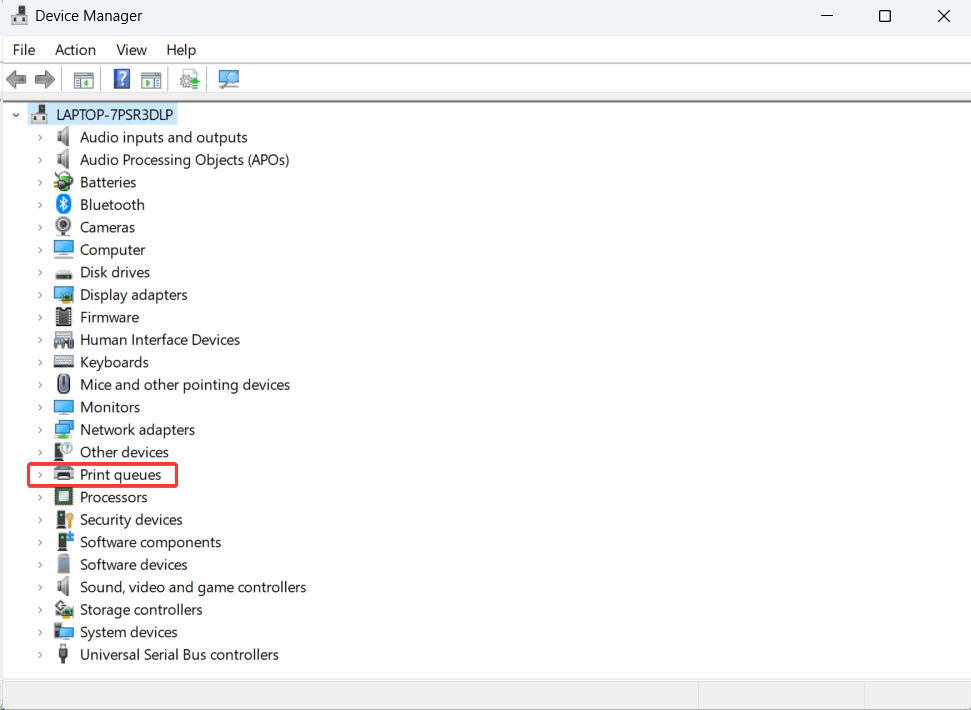971x710 pixels.
Task: Open the View menu
Action: (x=131, y=50)
